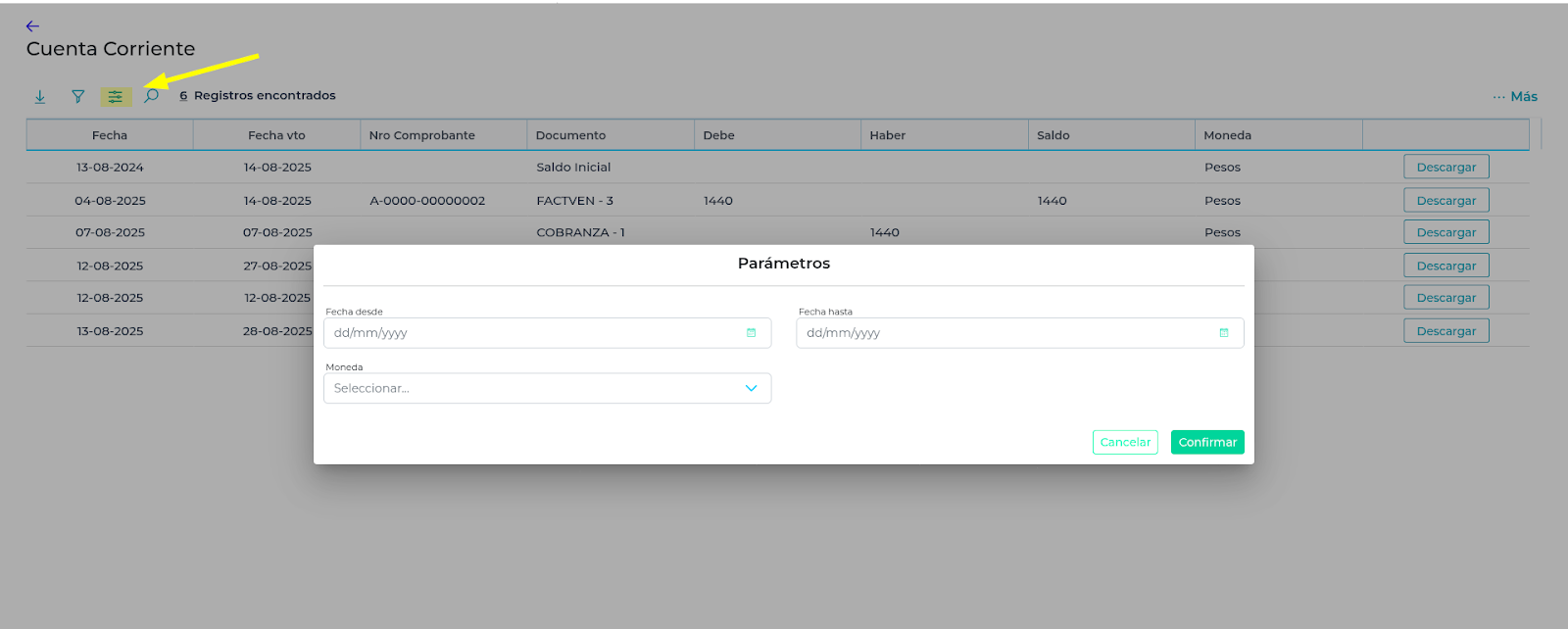1568x629 pixels.
Task: Click the 13-08-2024 date cell
Action: (110, 167)
